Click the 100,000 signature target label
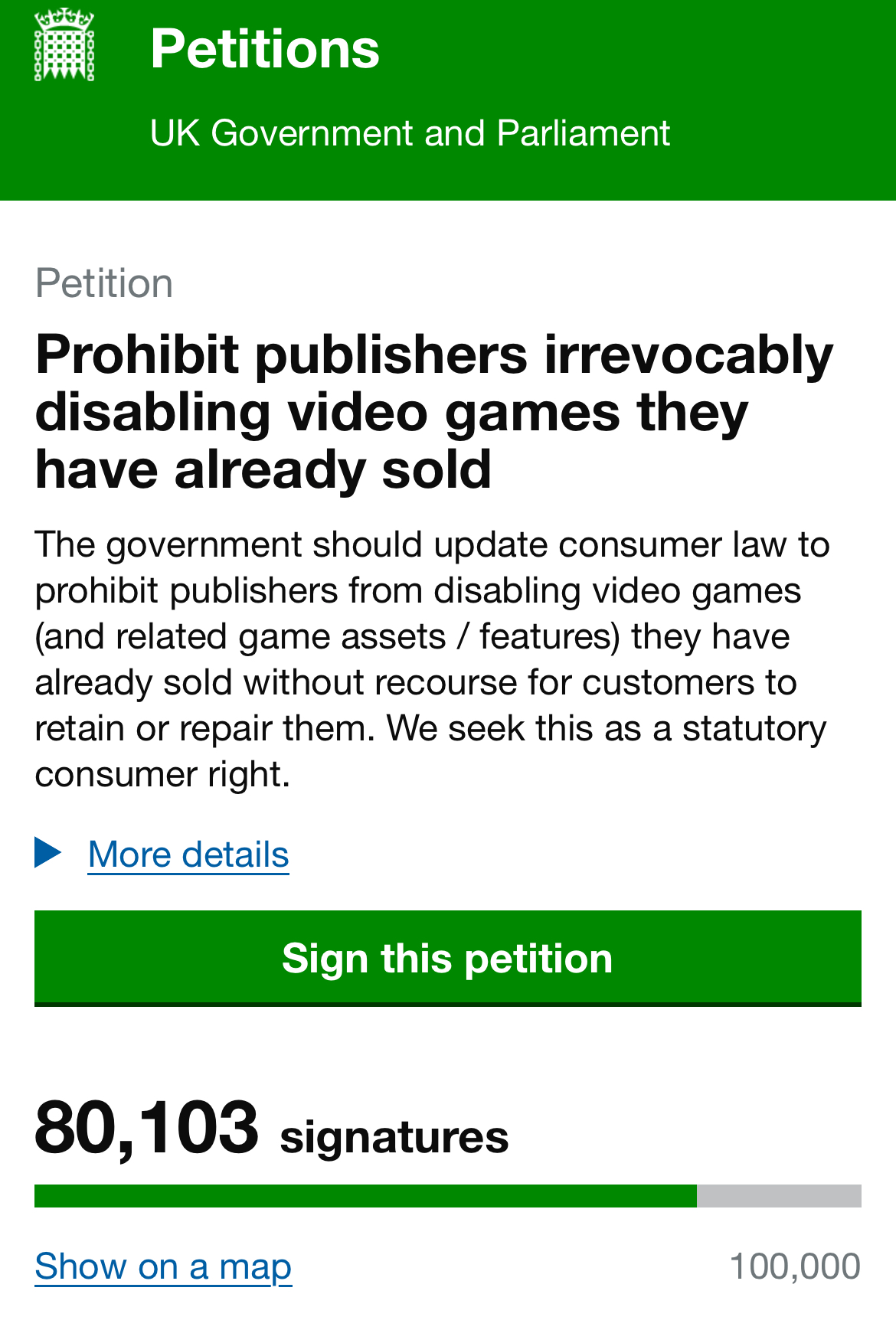Image resolution: width=896 pixels, height=1330 pixels. pyautogui.click(x=795, y=1266)
